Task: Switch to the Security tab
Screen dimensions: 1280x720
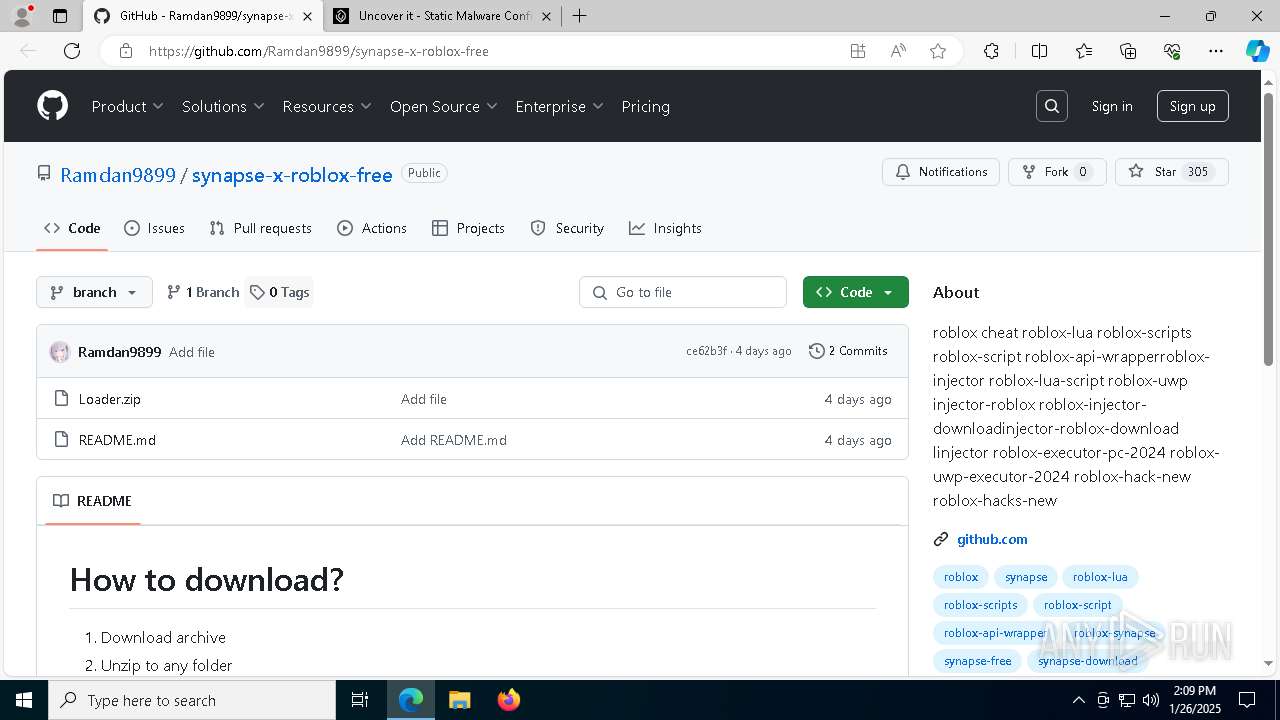Action: click(567, 228)
